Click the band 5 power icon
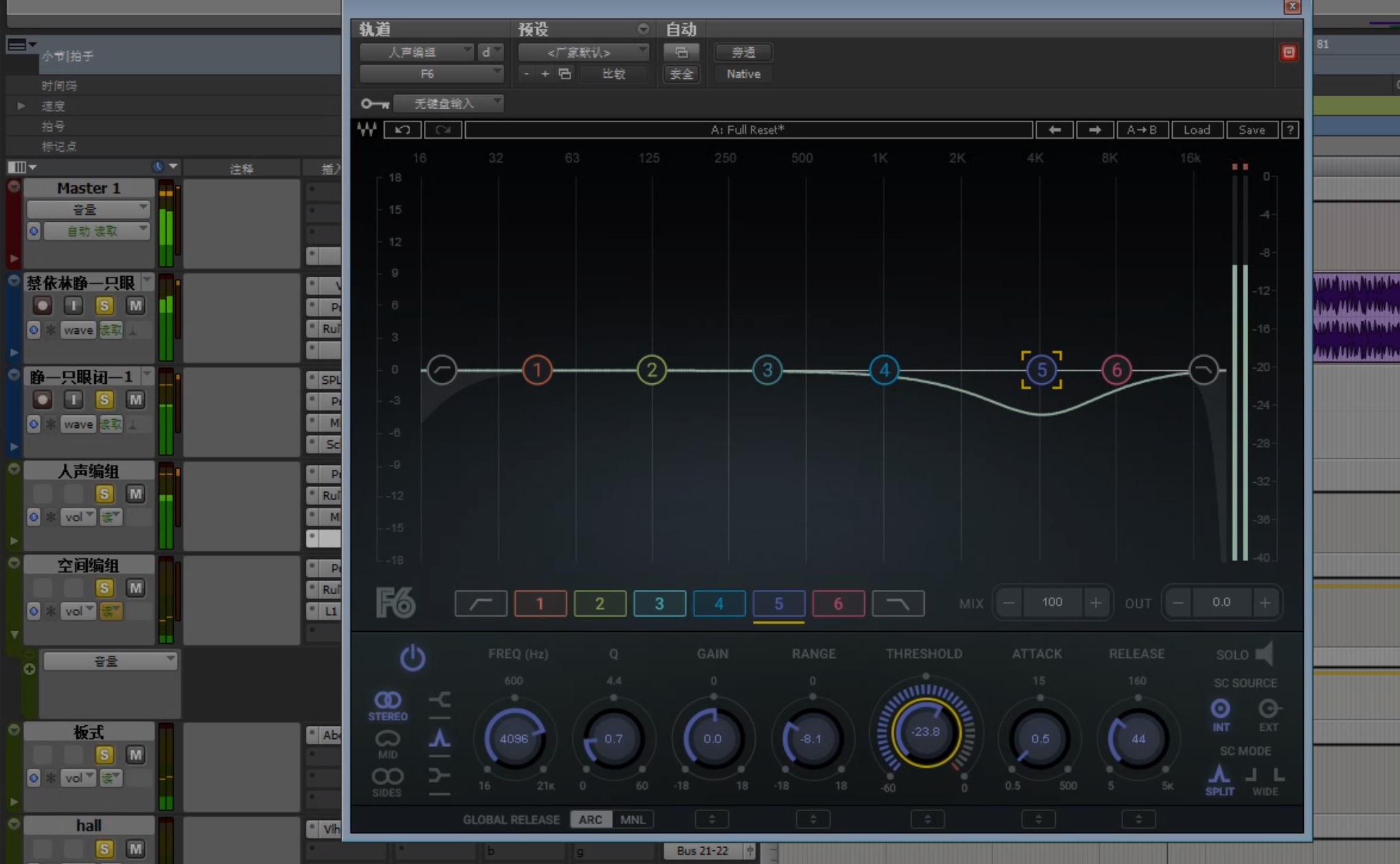 412,658
